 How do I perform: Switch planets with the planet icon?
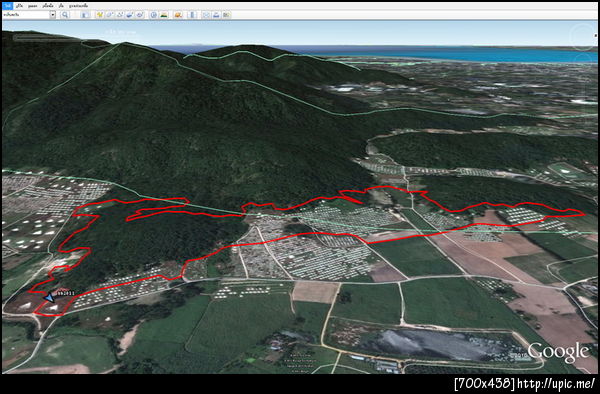pos(178,15)
